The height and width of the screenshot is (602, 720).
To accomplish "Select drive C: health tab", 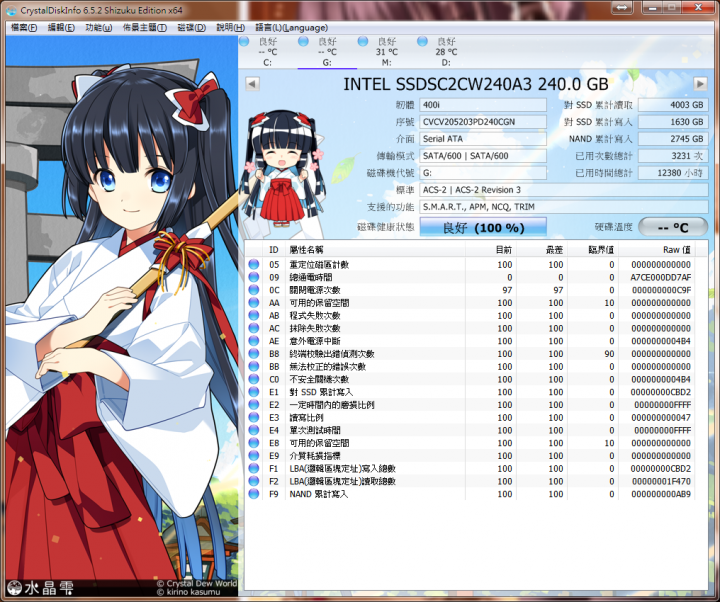I will tap(267, 52).
